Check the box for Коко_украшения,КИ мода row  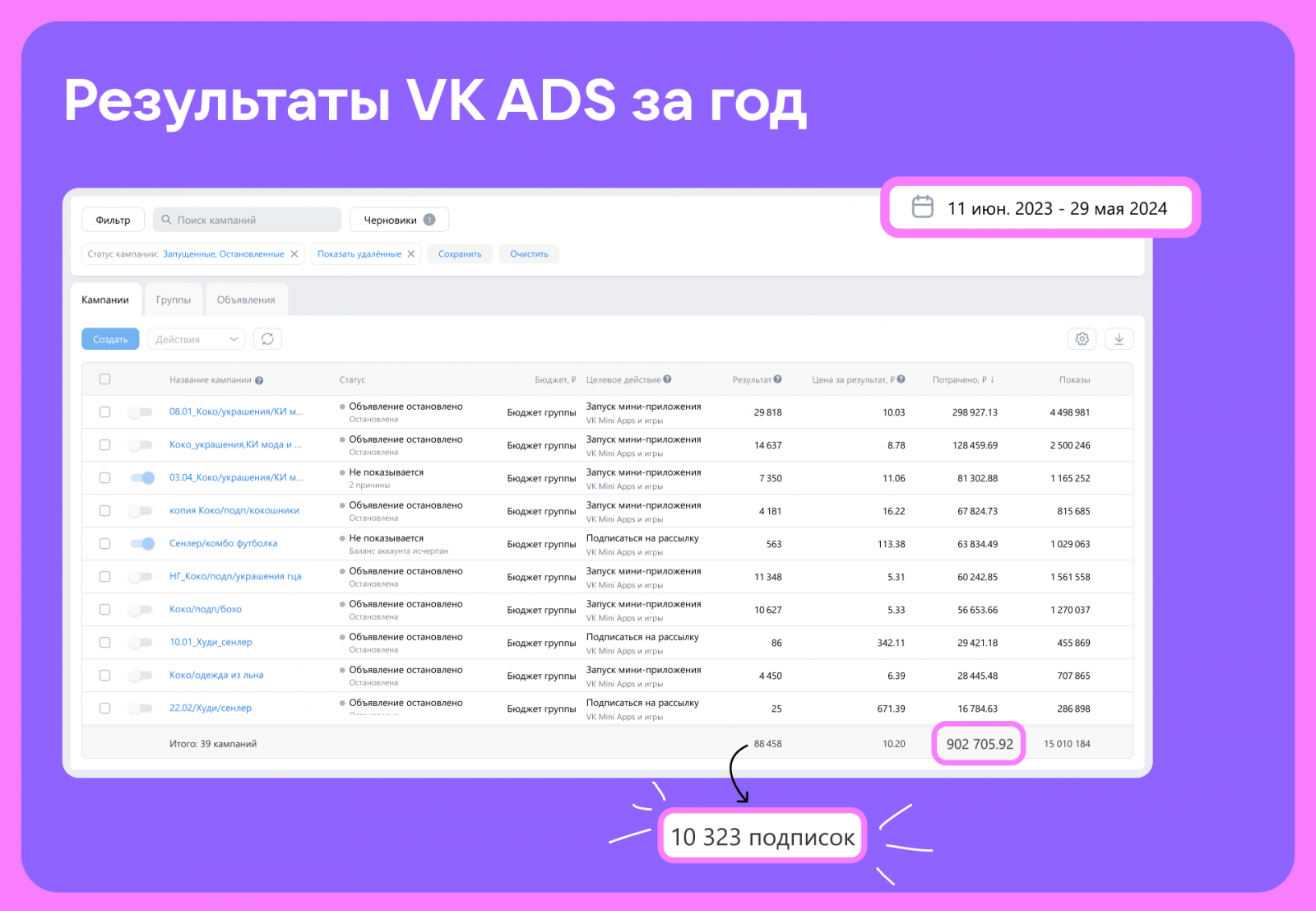point(104,444)
